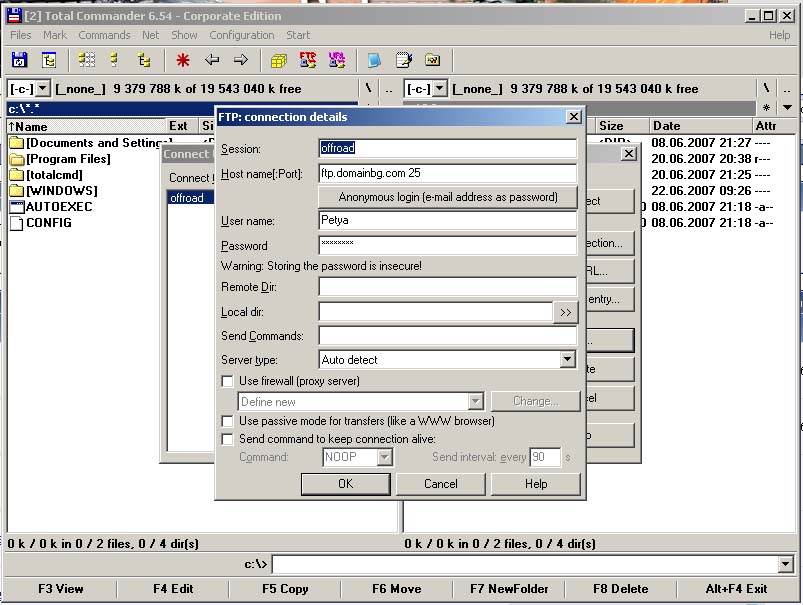
Task: Click the red asterisk invert selection icon
Action: (x=183, y=60)
